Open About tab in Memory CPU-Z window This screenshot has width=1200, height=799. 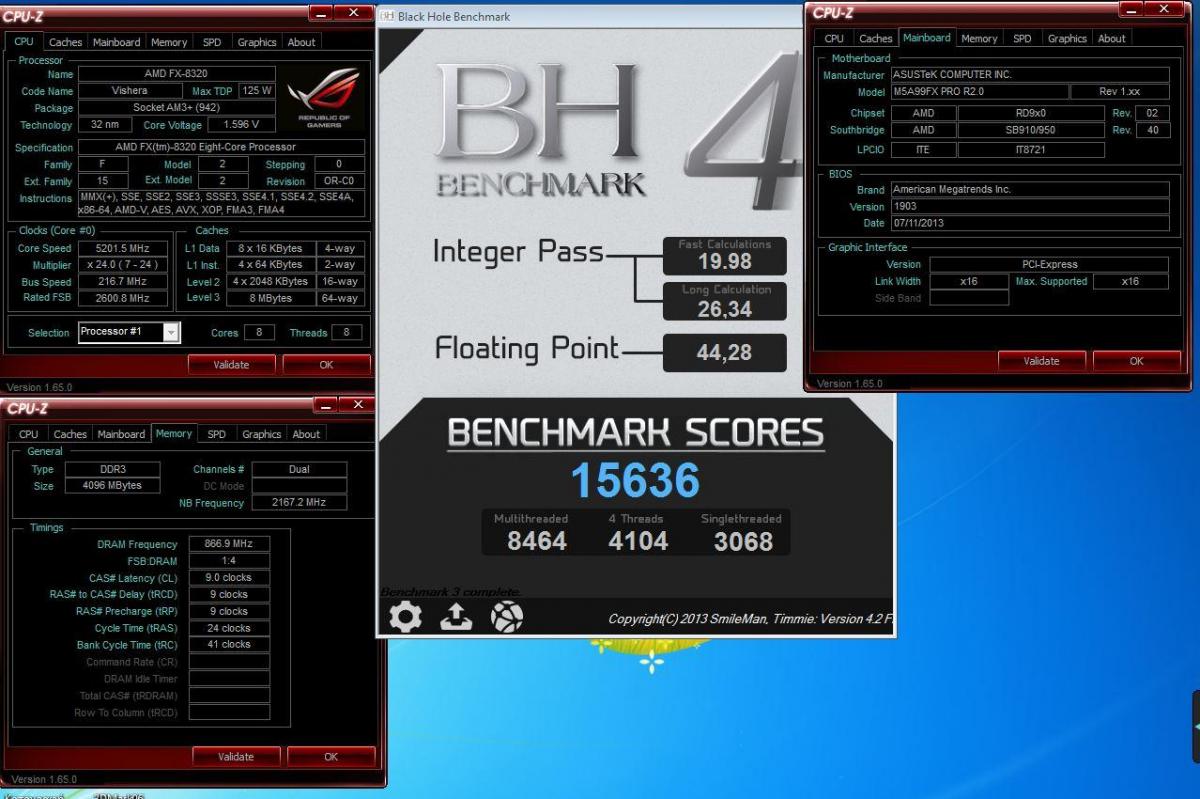coord(306,434)
